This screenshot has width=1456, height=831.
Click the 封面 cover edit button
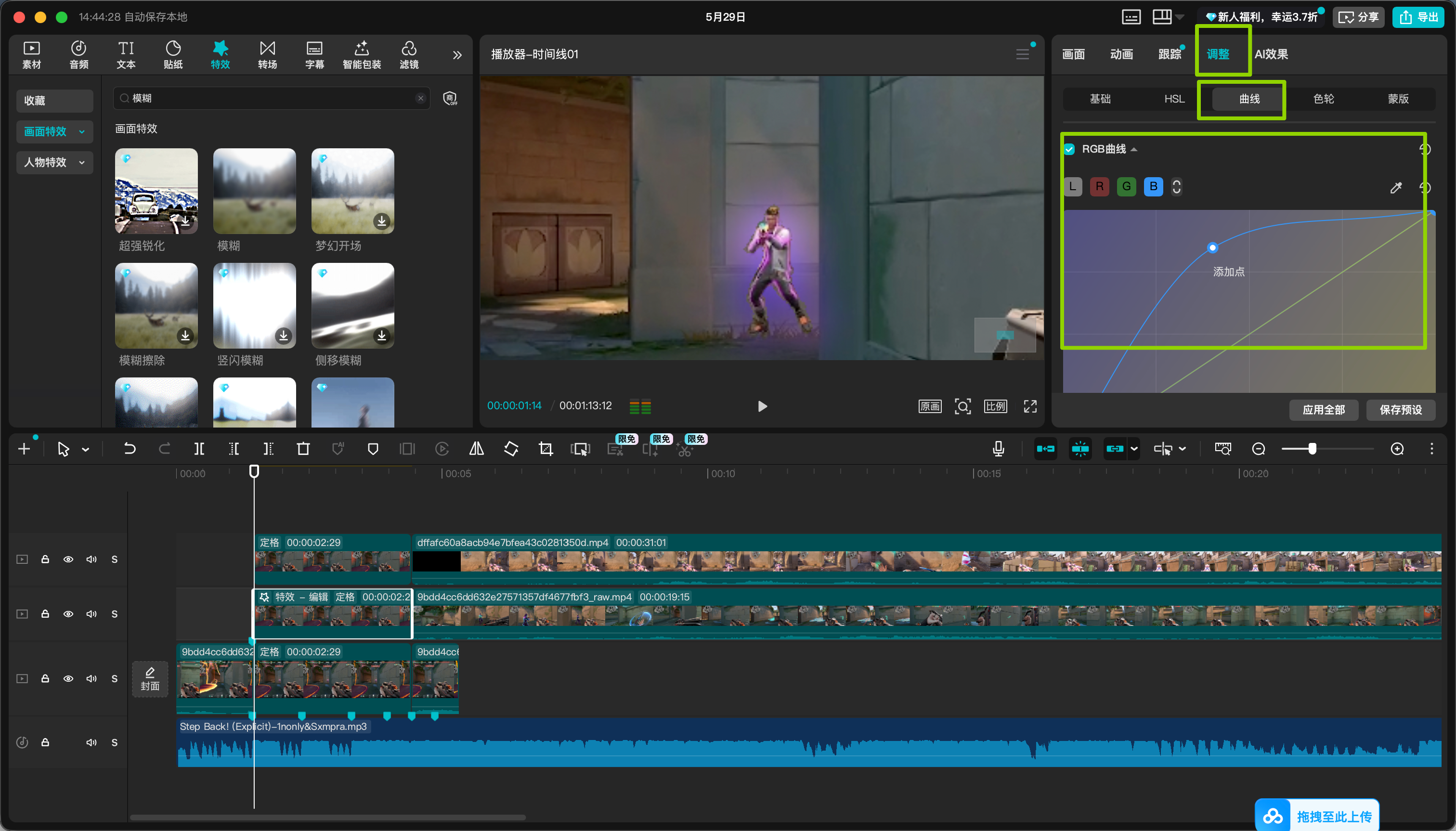coord(150,679)
